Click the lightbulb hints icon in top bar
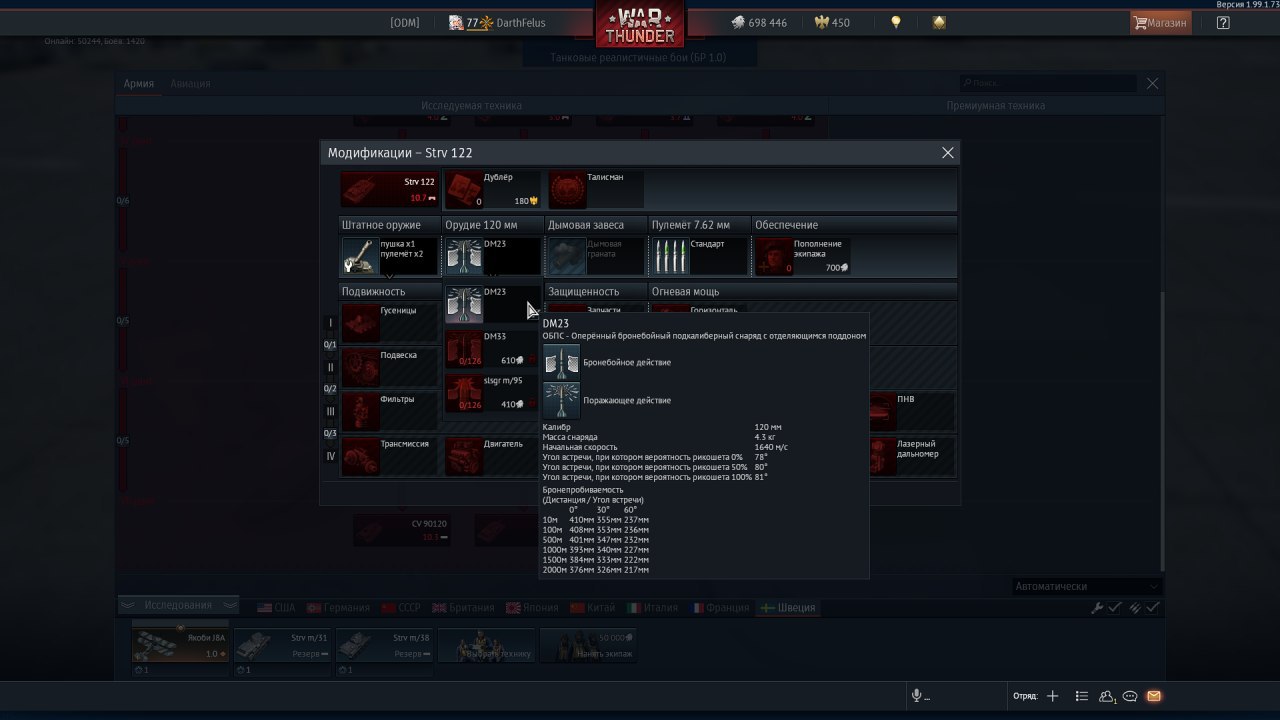The height and width of the screenshot is (720, 1280). 896,22
